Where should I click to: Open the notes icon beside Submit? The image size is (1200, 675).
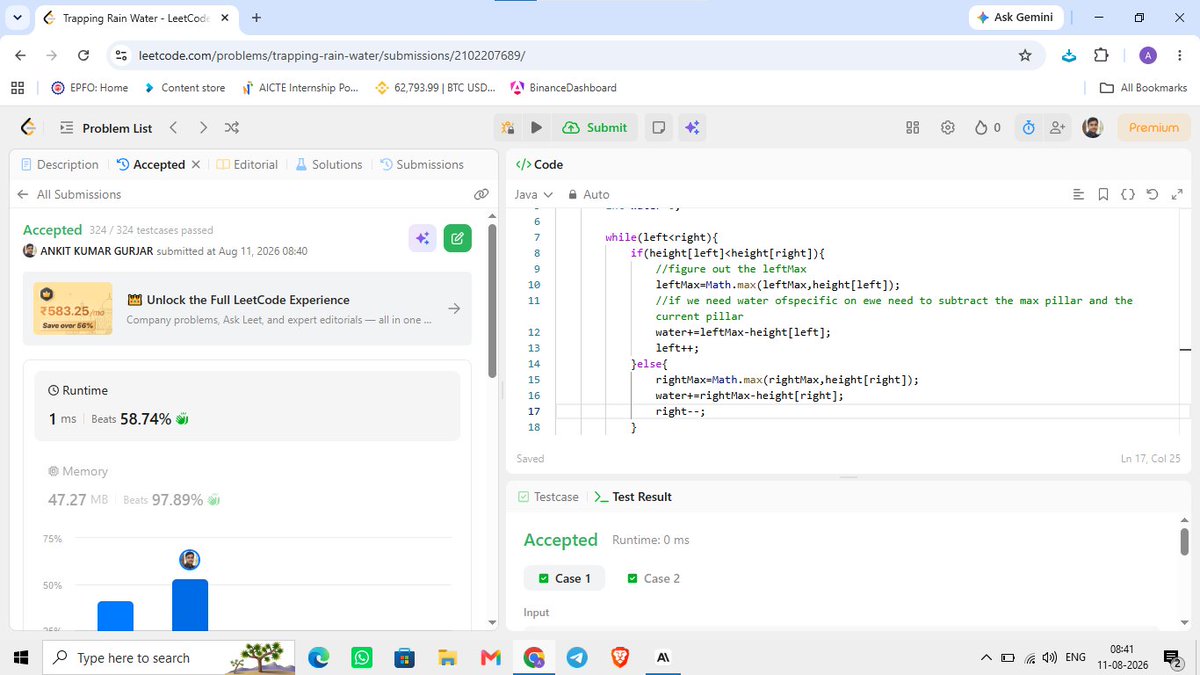coord(658,127)
